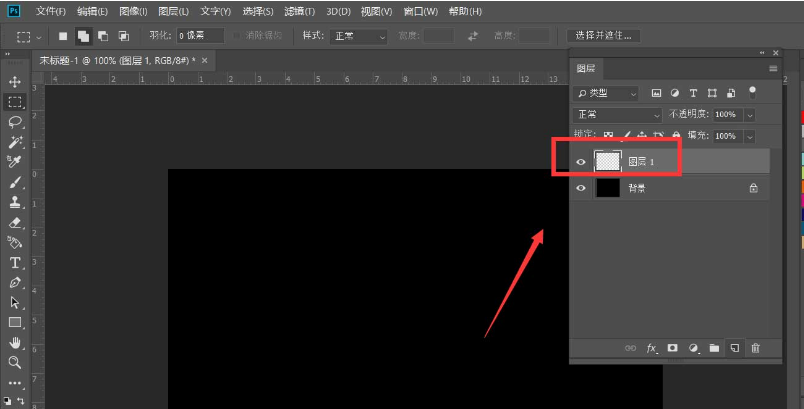Open the 图像(I) menu

pyautogui.click(x=133, y=11)
